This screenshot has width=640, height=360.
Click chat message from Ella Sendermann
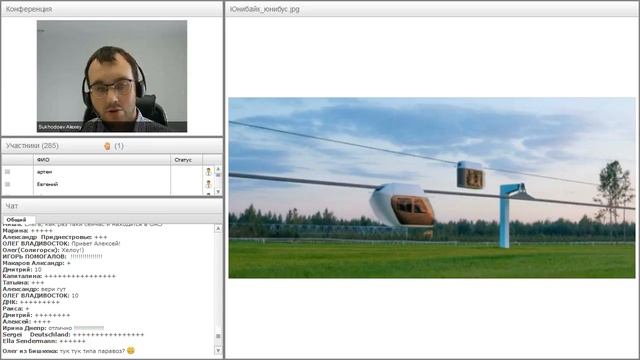(44, 342)
